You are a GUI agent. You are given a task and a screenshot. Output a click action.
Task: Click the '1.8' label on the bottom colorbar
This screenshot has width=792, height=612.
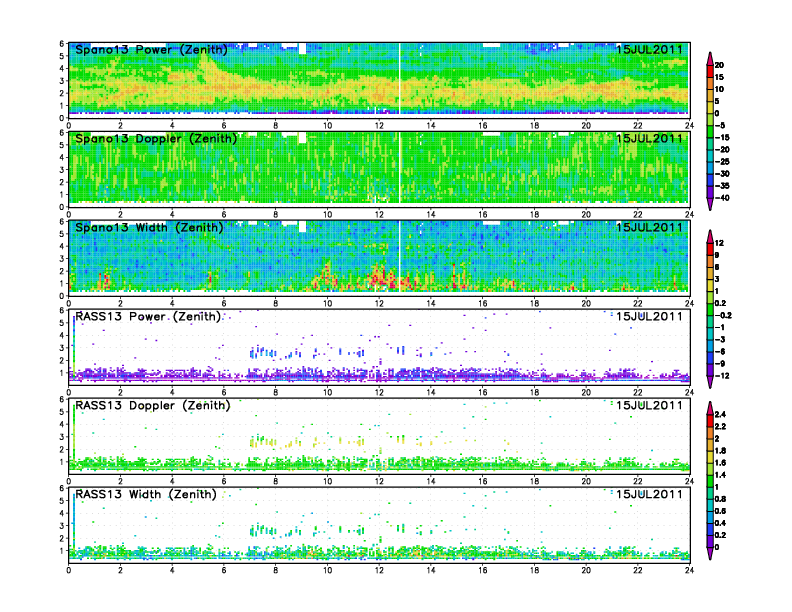pyautogui.click(x=720, y=451)
